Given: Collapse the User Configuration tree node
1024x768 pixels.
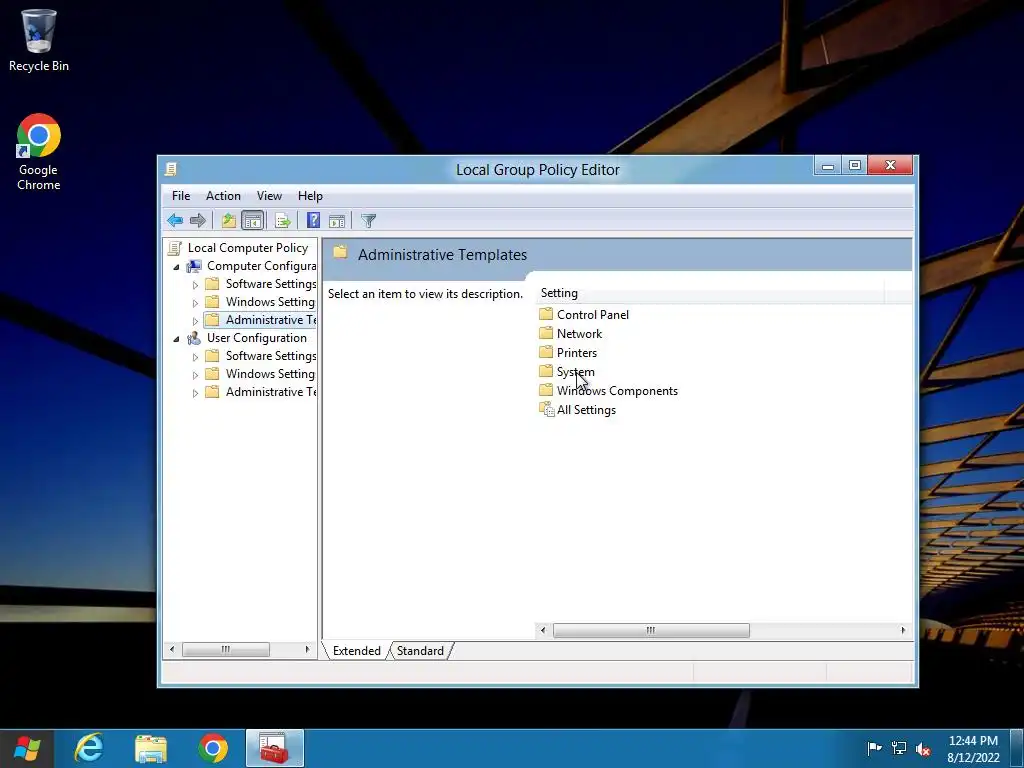Looking at the screenshot, I should 176,338.
